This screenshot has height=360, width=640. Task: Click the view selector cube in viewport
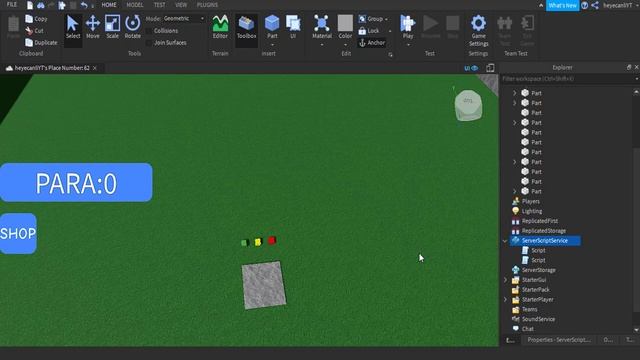[468, 105]
